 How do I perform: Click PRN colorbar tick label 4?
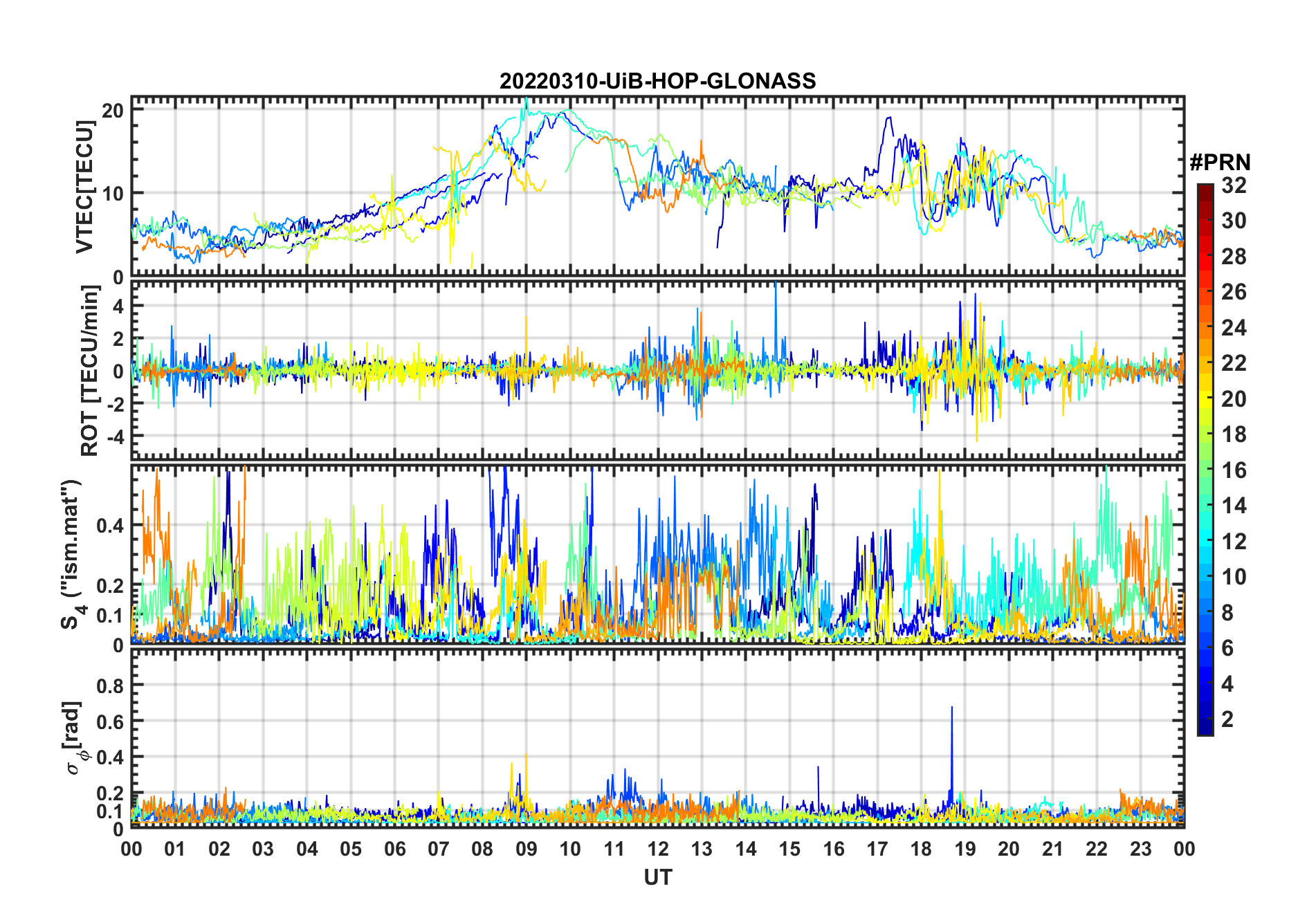(1227, 684)
